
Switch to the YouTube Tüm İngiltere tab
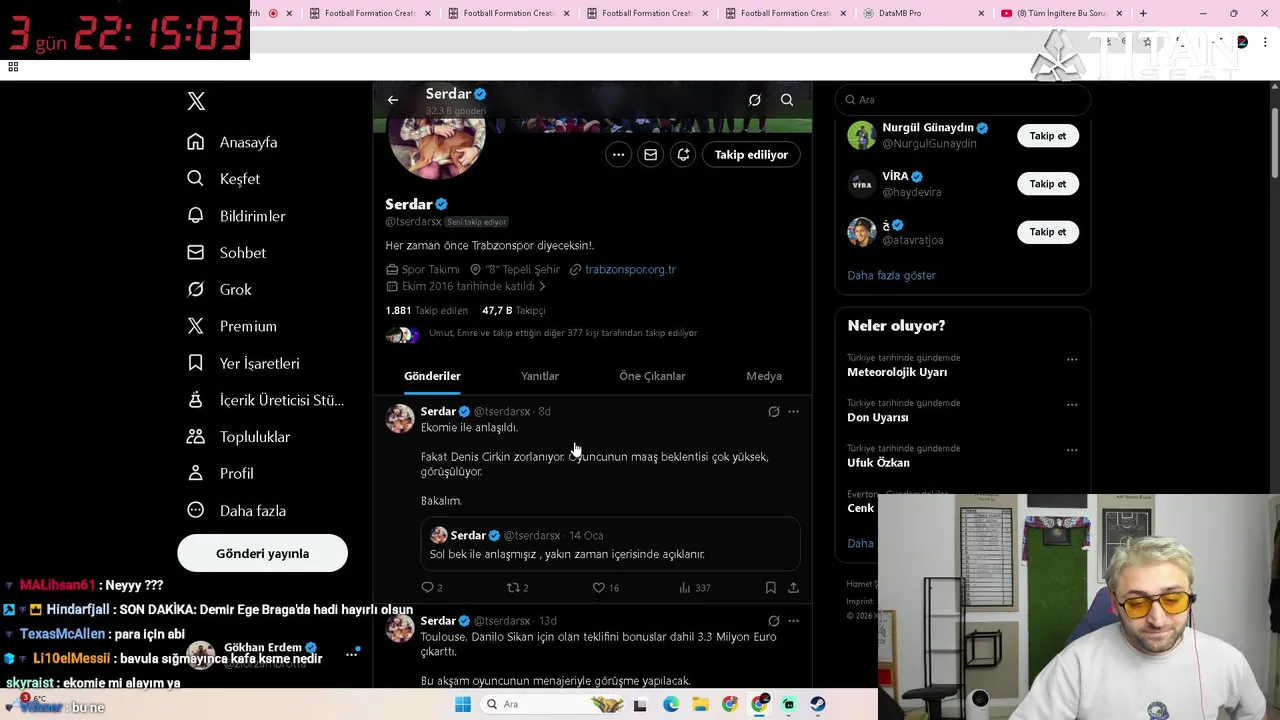(x=1060, y=13)
